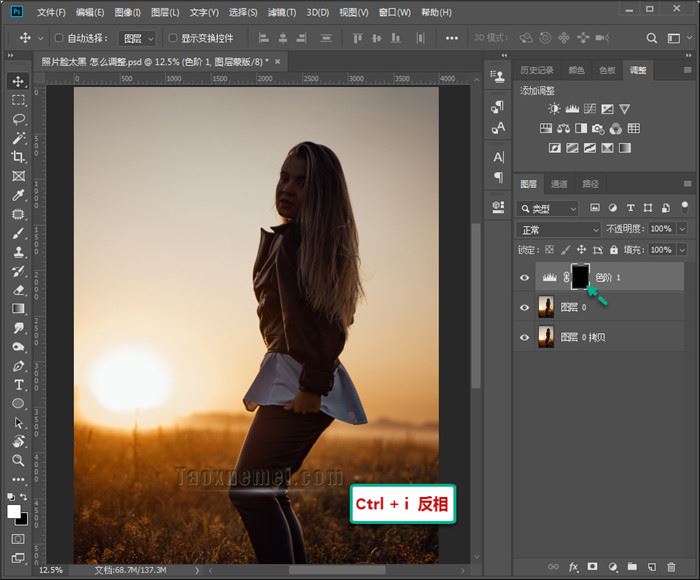Image resolution: width=700 pixels, height=580 pixels.
Task: Click the add layer style fx icon
Action: click(573, 567)
